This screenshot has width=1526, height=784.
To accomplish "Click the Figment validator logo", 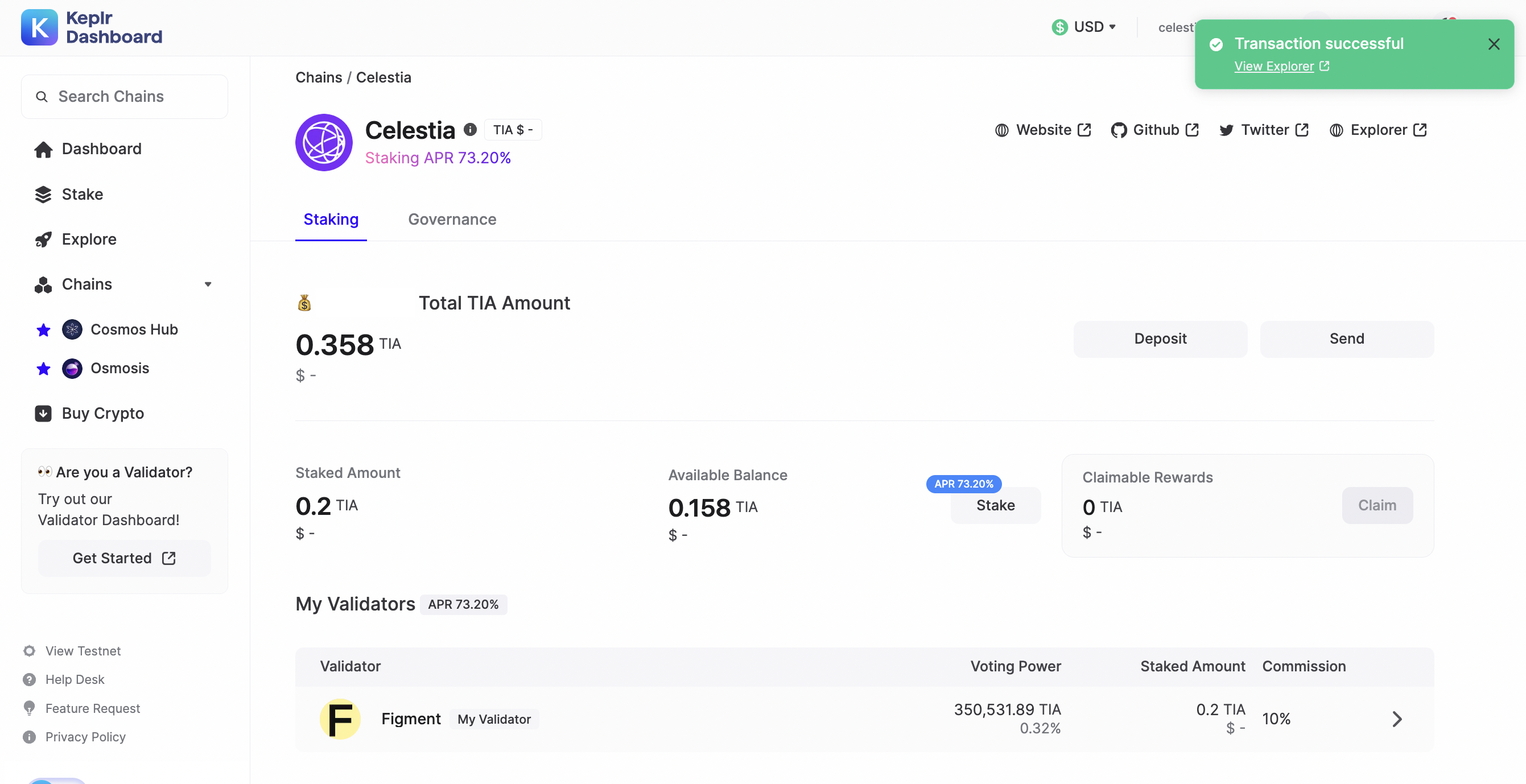I will (340, 720).
